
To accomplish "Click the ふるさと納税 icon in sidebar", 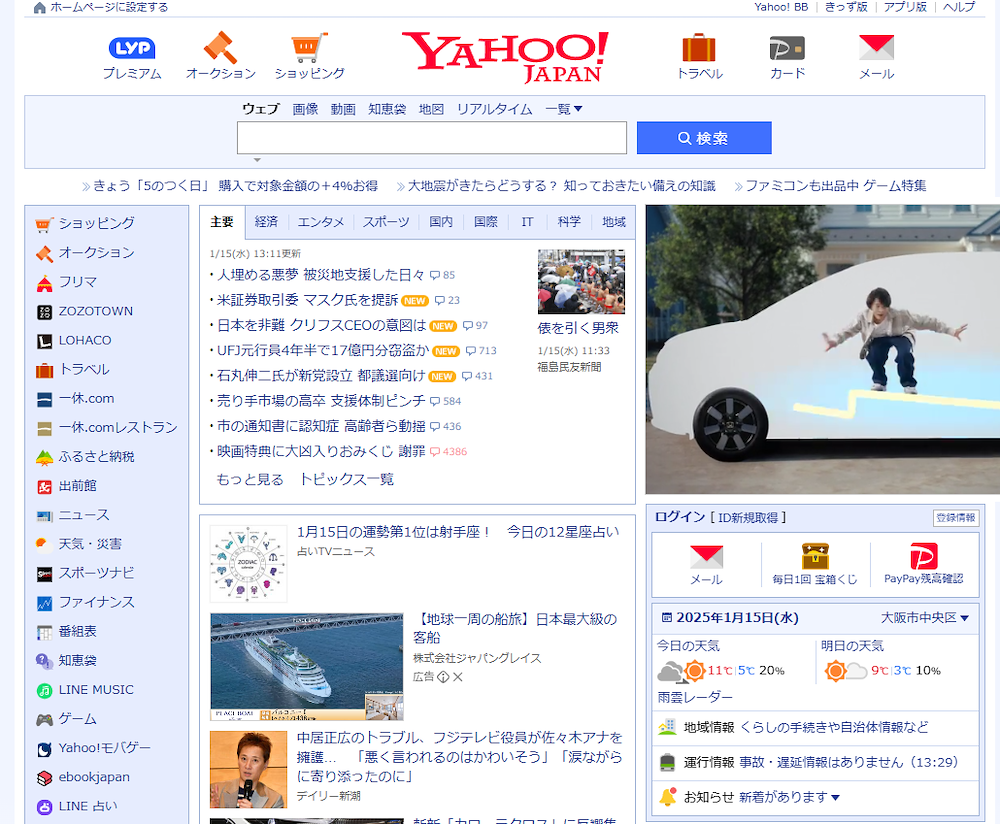I will (x=44, y=457).
